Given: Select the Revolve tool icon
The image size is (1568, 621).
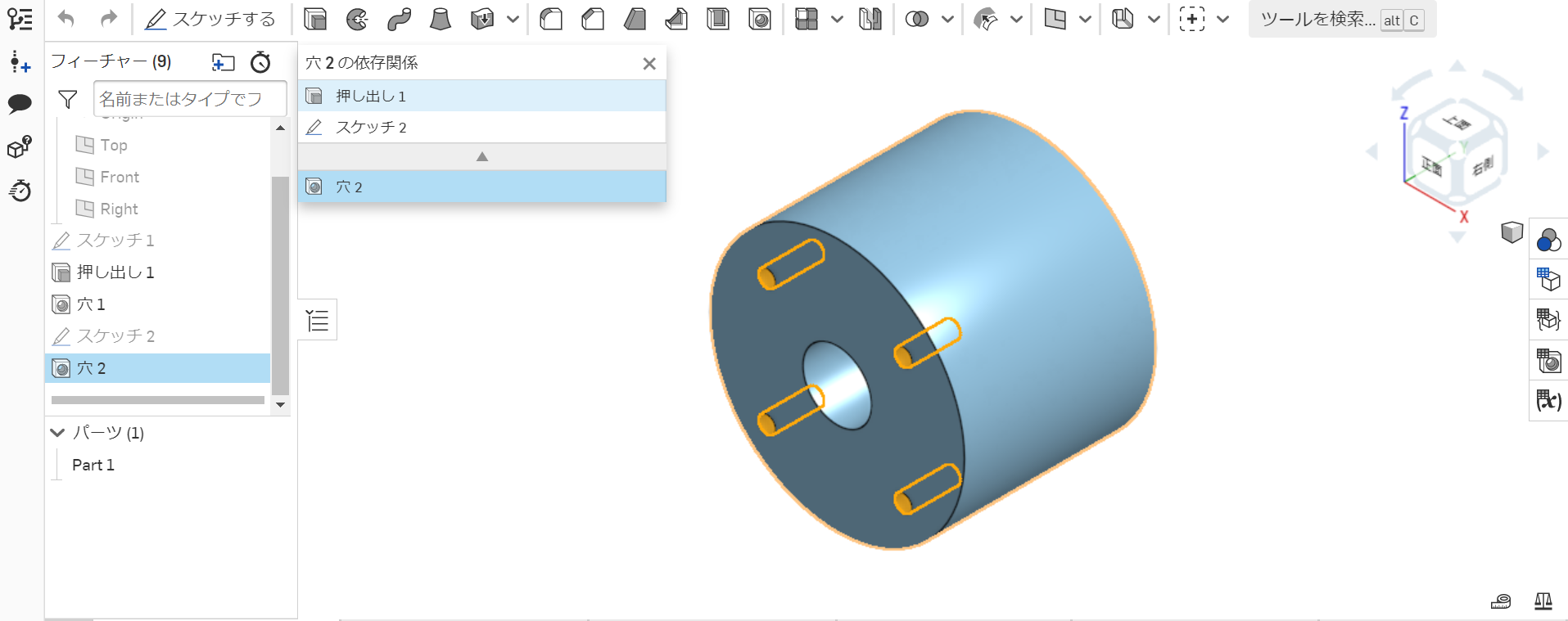Looking at the screenshot, I should pos(357,19).
